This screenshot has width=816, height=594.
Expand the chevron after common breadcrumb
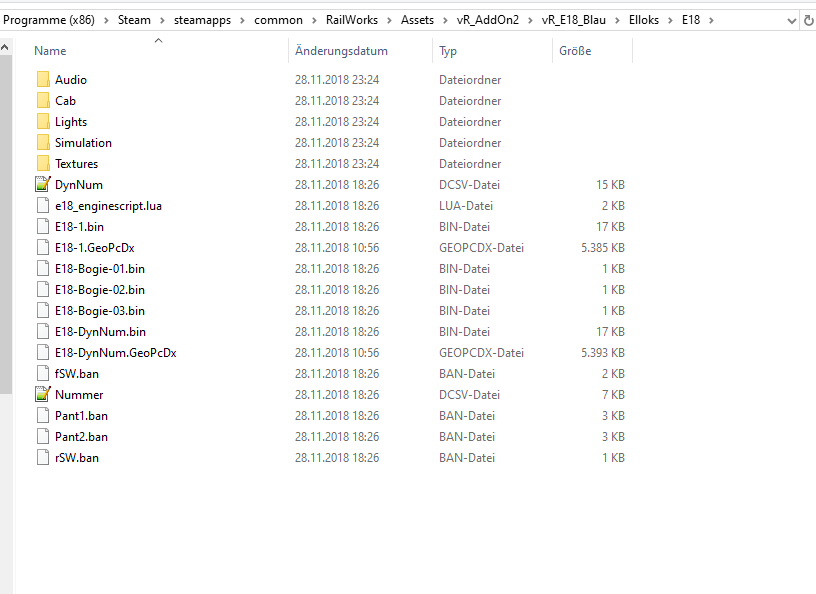314,20
